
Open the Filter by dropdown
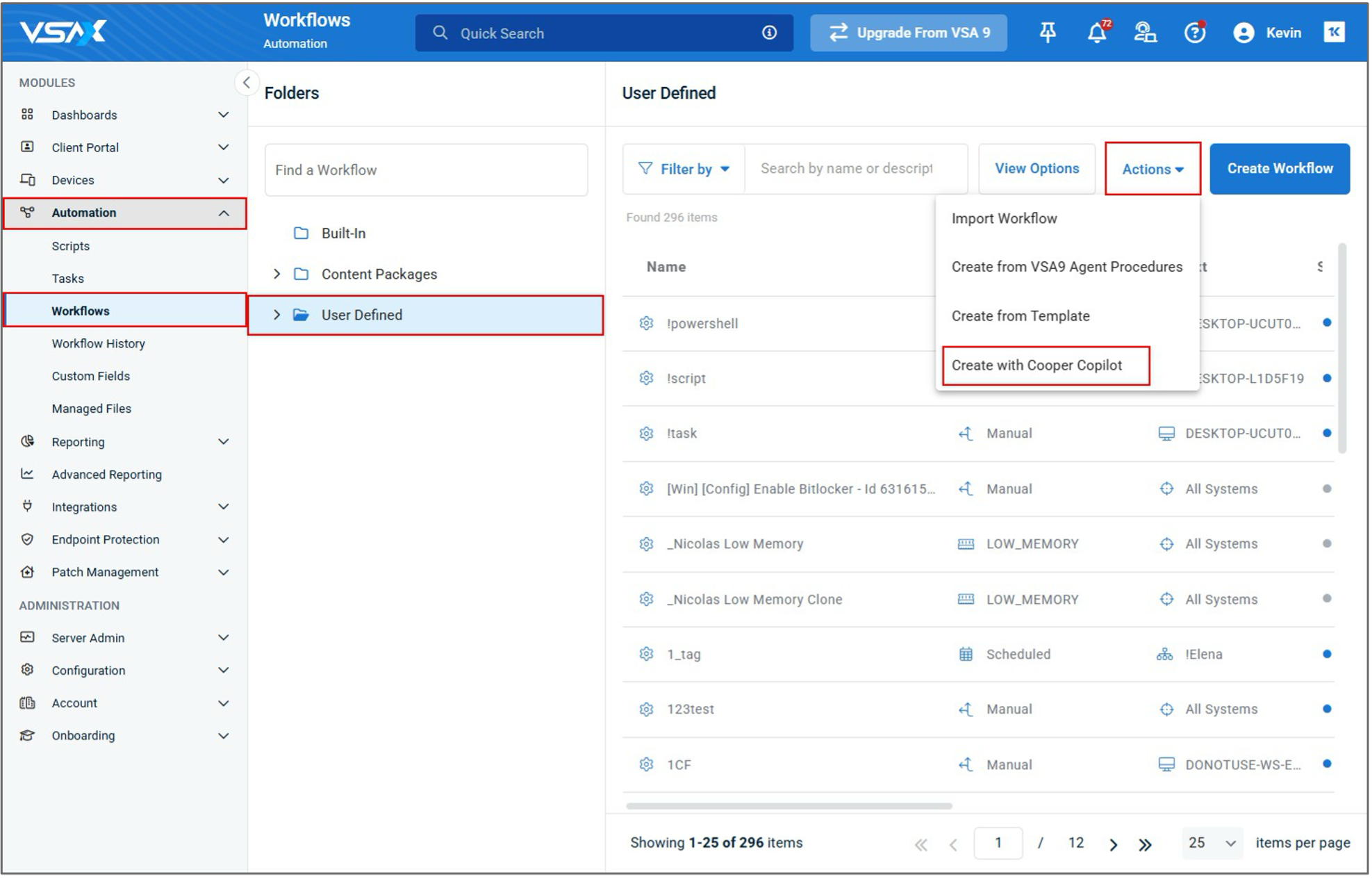click(684, 169)
